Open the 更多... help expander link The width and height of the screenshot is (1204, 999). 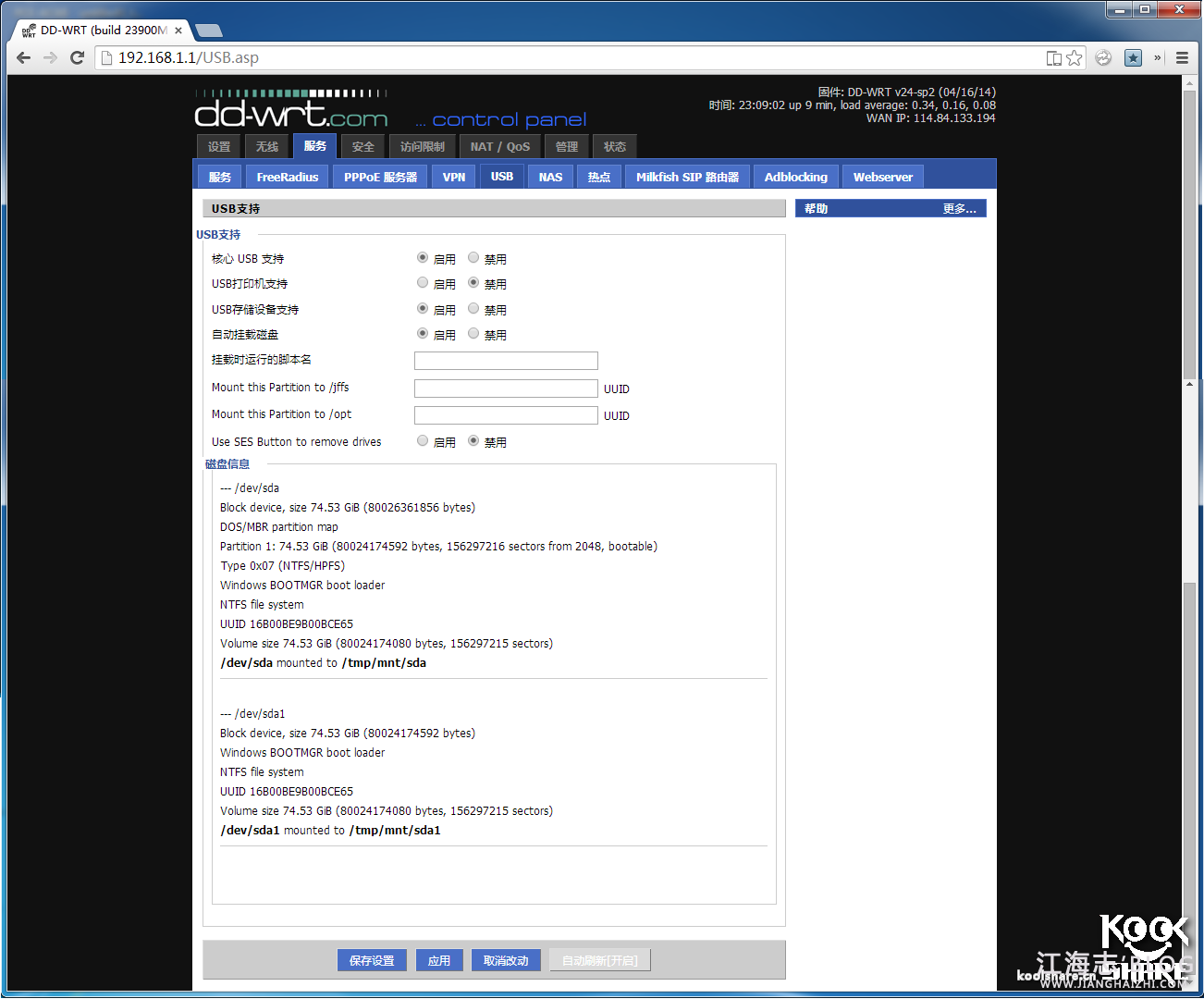click(959, 209)
